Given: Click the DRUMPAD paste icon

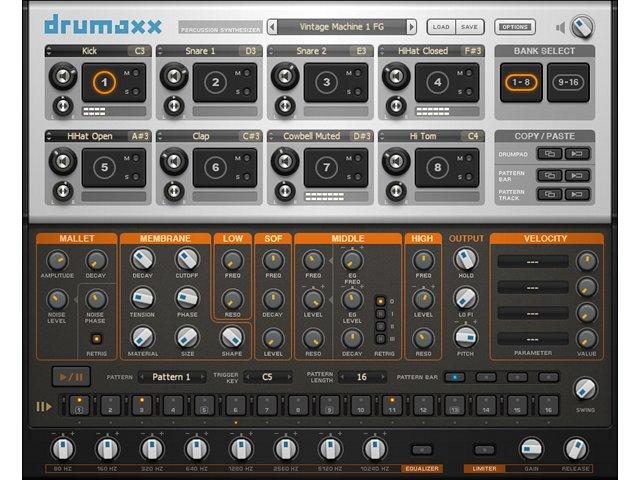Looking at the screenshot, I should pyautogui.click(x=577, y=154).
